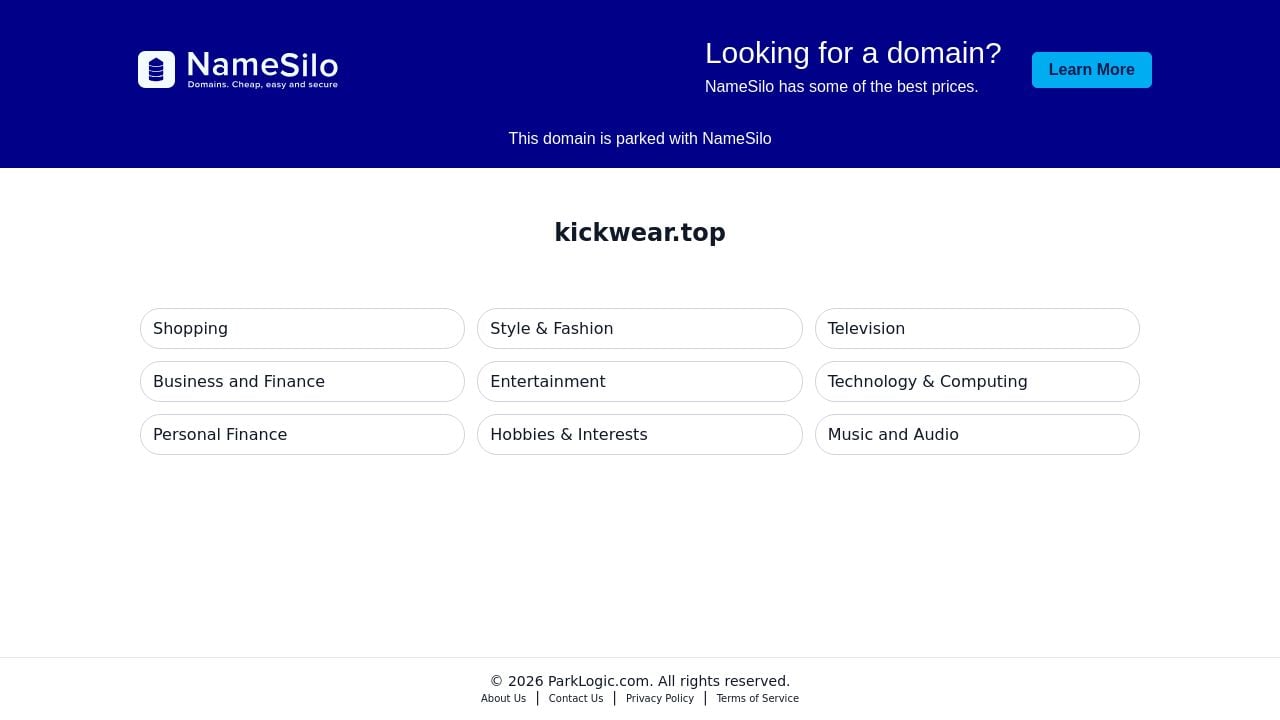Click the NameSilo database logo icon
The image size is (1280, 720).
click(x=156, y=69)
